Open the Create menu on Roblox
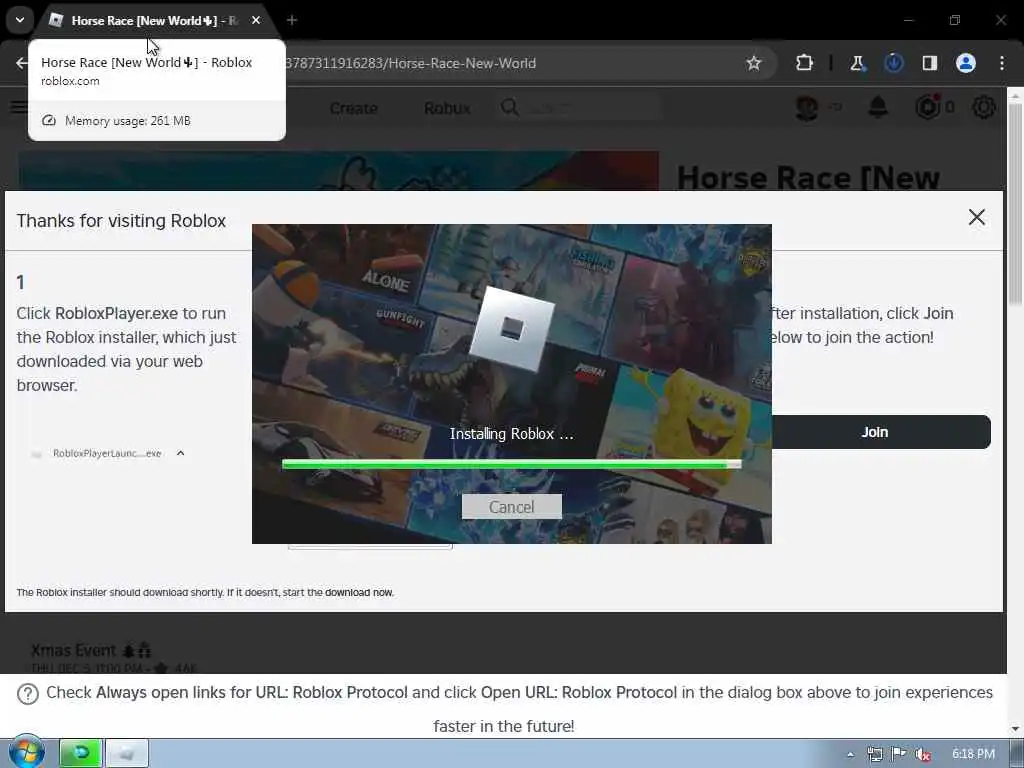The width and height of the screenshot is (1024, 768). click(353, 108)
